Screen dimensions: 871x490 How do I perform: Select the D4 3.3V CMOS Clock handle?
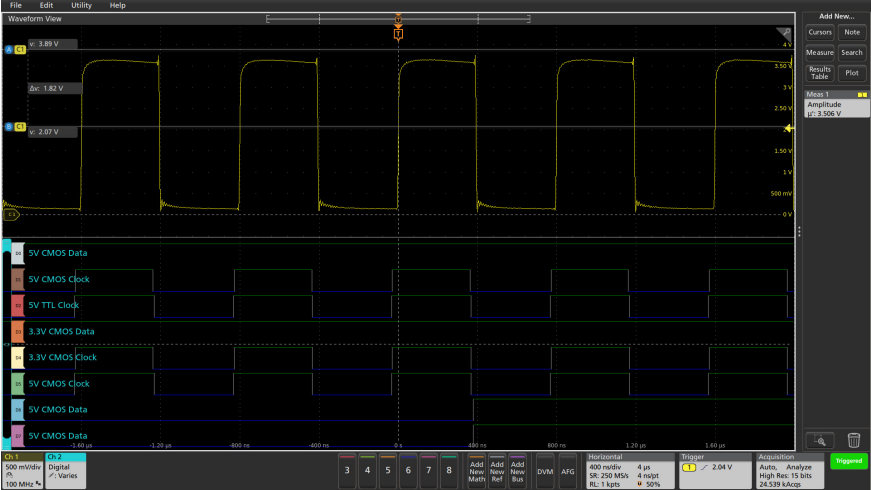17,357
